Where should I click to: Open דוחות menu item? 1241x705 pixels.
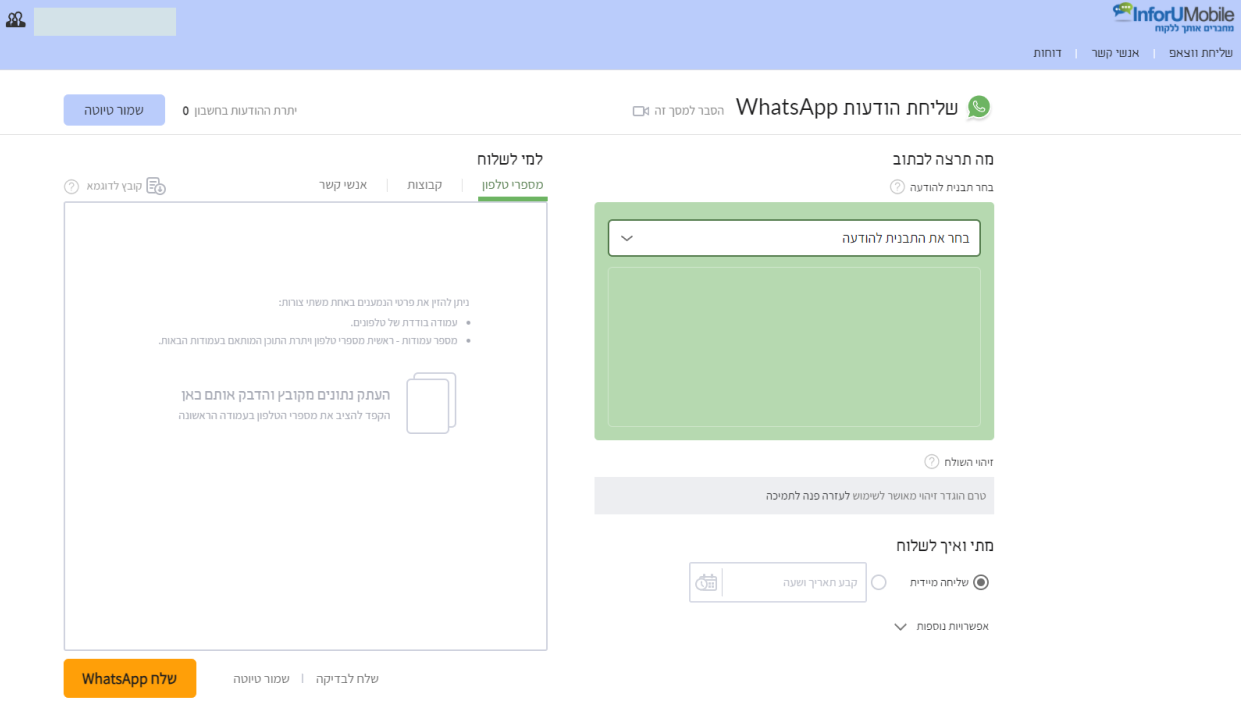pyautogui.click(x=1047, y=52)
